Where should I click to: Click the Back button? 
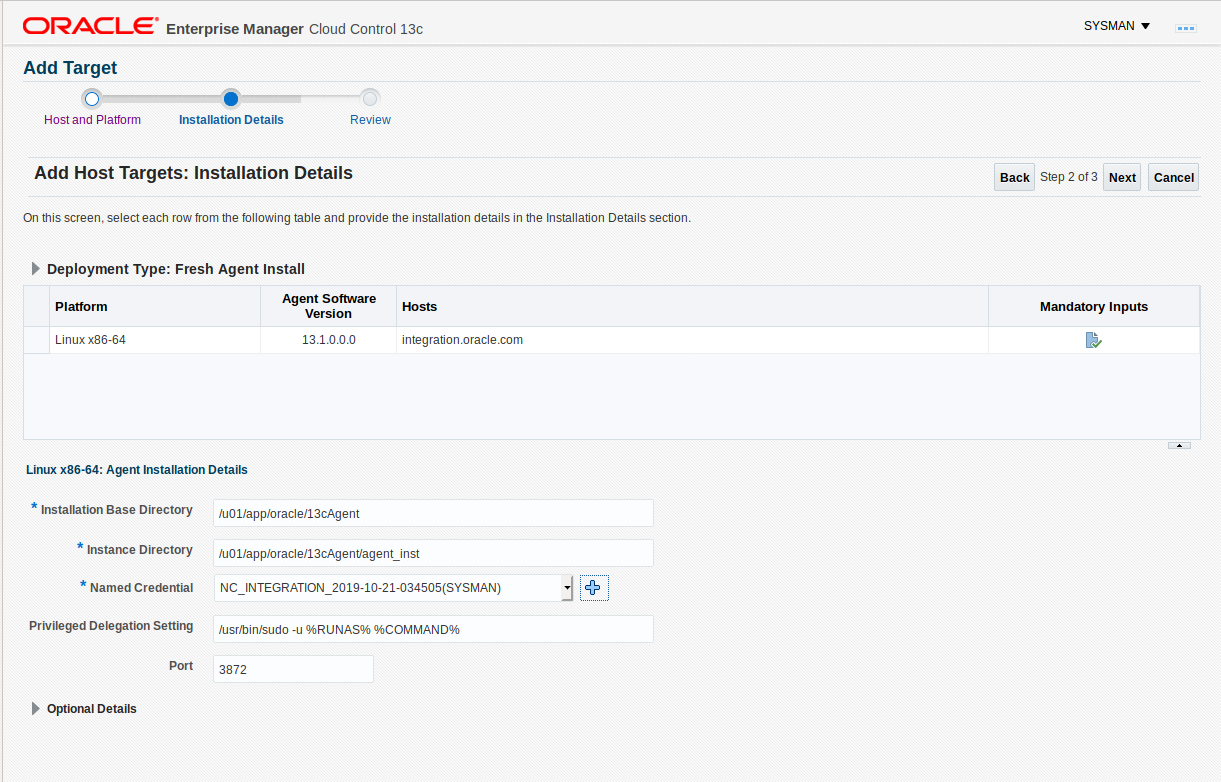1014,177
